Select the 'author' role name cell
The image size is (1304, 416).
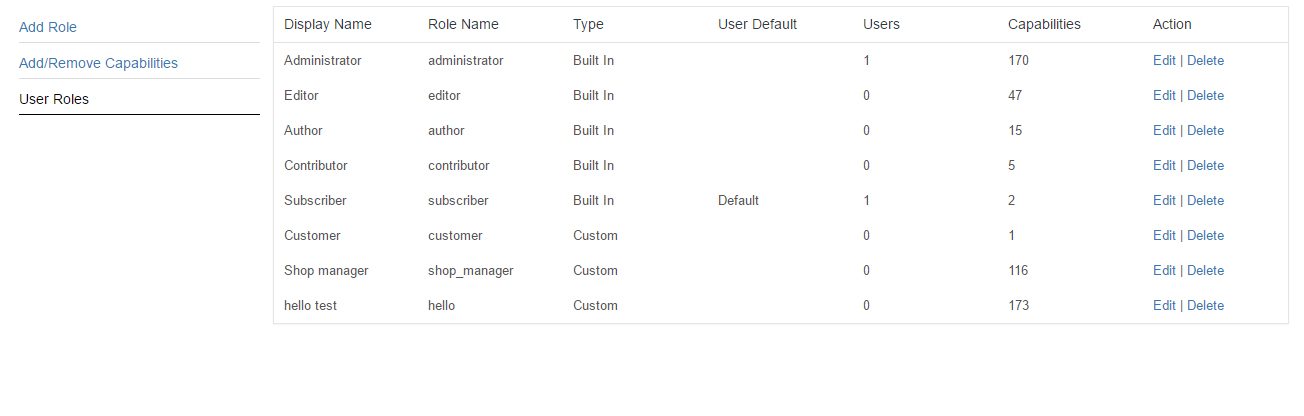[446, 130]
